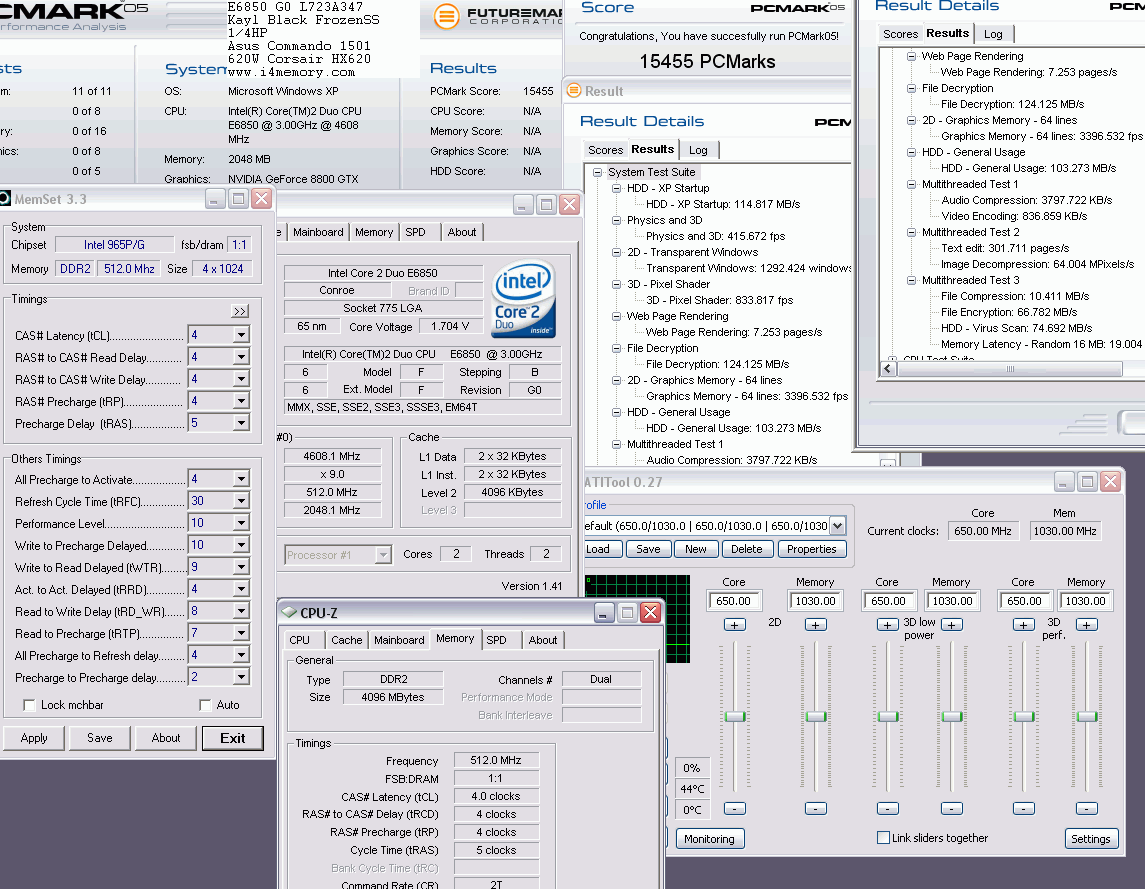
Task: Click horizontal scrollbar in right Result Details
Action: click(1010, 369)
